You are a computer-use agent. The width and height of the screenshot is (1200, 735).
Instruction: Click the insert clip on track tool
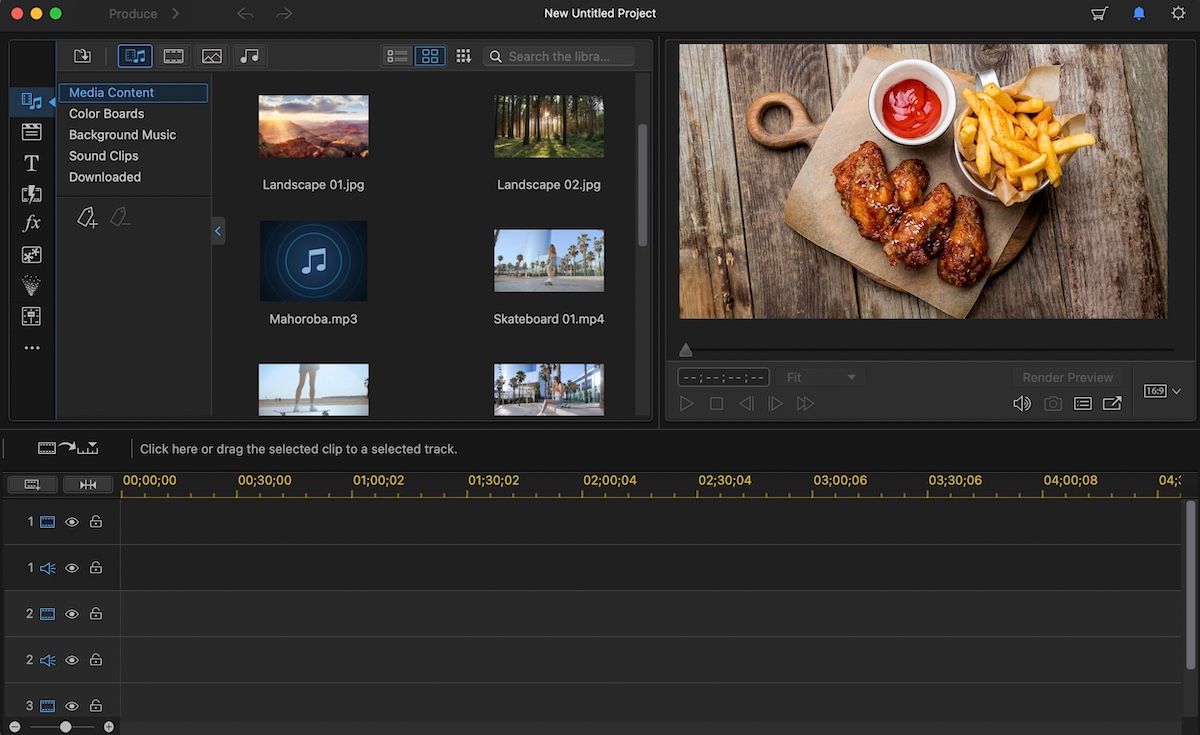tap(68, 448)
